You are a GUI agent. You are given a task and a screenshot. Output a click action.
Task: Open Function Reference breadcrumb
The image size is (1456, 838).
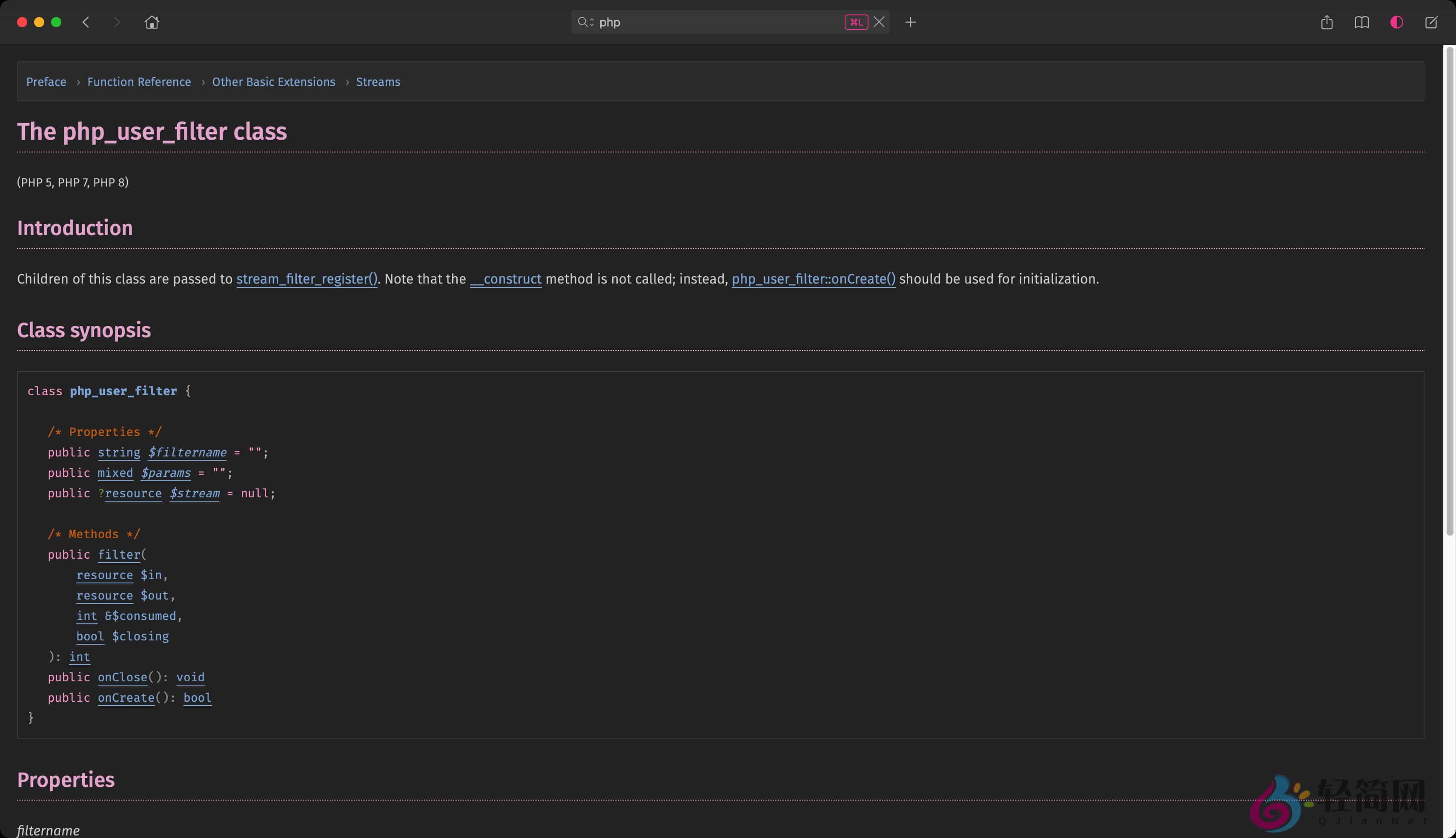point(139,82)
